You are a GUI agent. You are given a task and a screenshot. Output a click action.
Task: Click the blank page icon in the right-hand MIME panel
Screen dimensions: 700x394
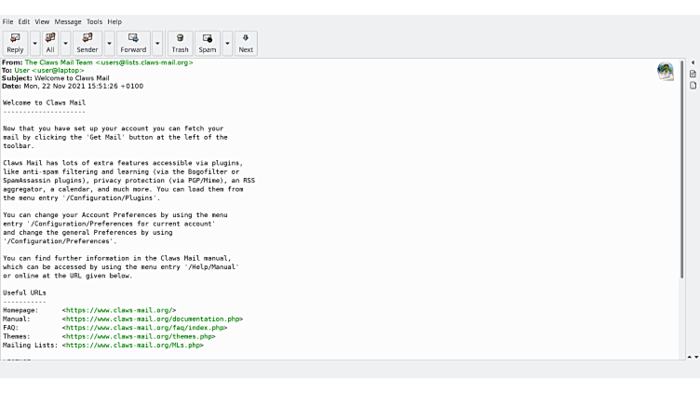point(693,85)
